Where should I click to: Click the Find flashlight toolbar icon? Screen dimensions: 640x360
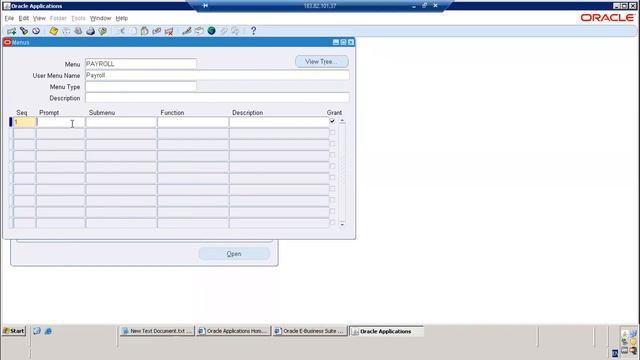(24, 31)
